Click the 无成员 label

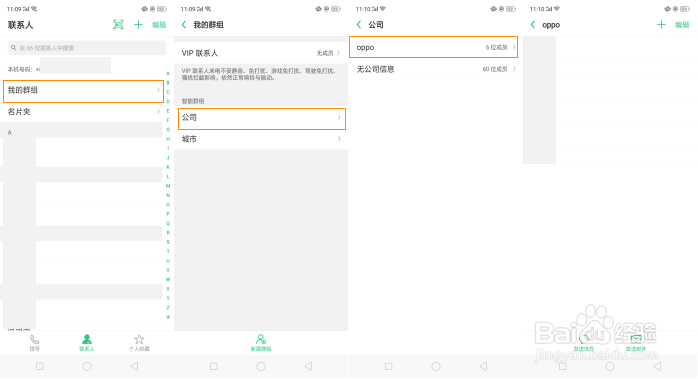(x=325, y=53)
